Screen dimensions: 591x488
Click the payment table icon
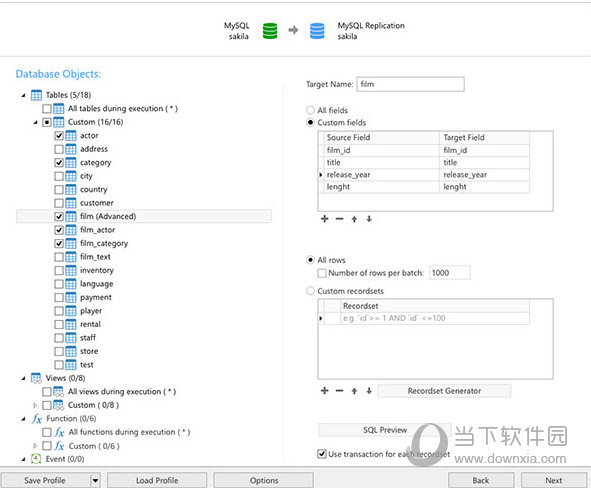tap(70, 297)
